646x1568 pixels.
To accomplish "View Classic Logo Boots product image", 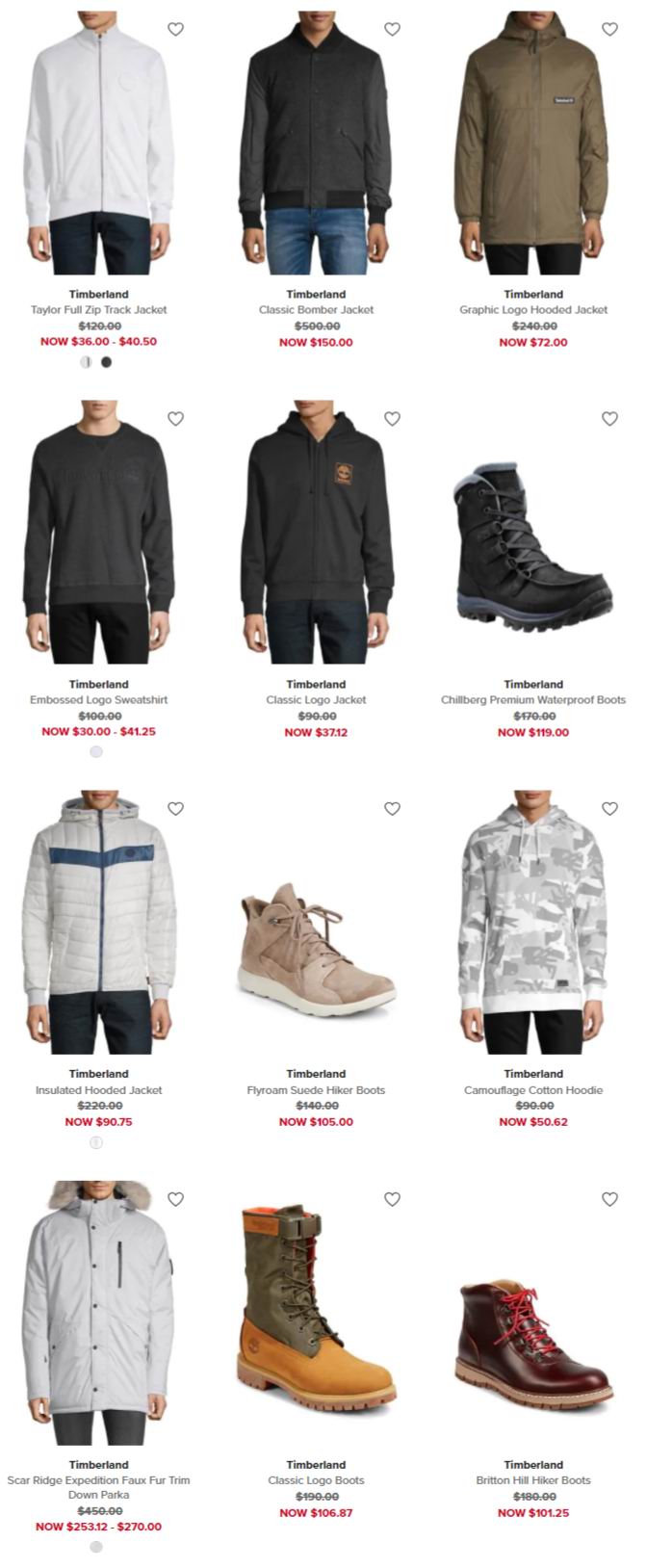I will [x=316, y=1313].
